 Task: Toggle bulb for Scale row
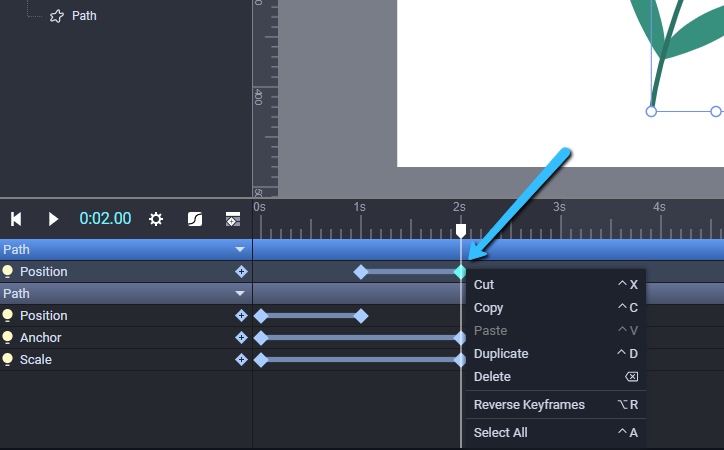7,360
